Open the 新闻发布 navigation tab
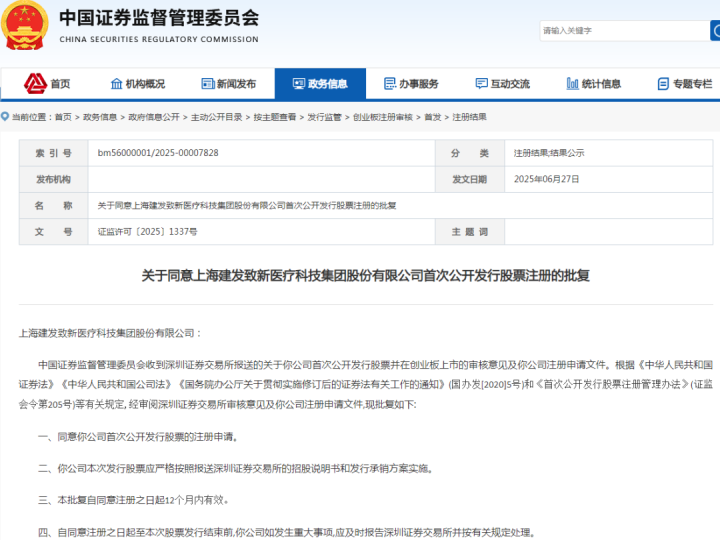720x540 pixels. pyautogui.click(x=229, y=84)
